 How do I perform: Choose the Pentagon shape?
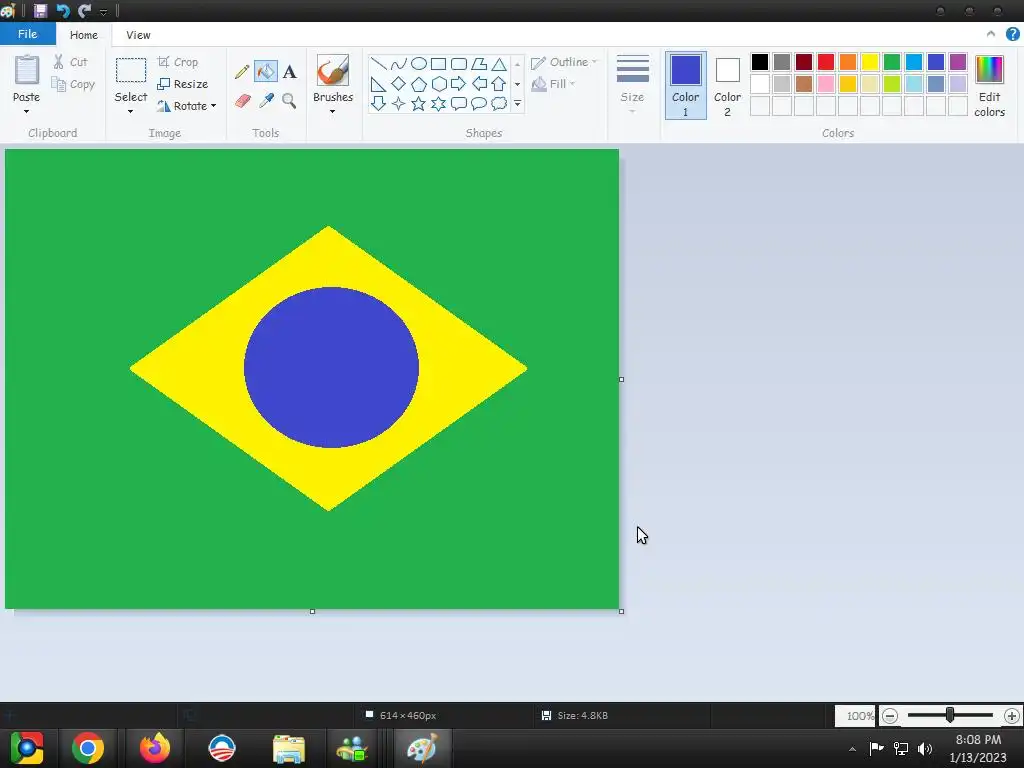(419, 84)
